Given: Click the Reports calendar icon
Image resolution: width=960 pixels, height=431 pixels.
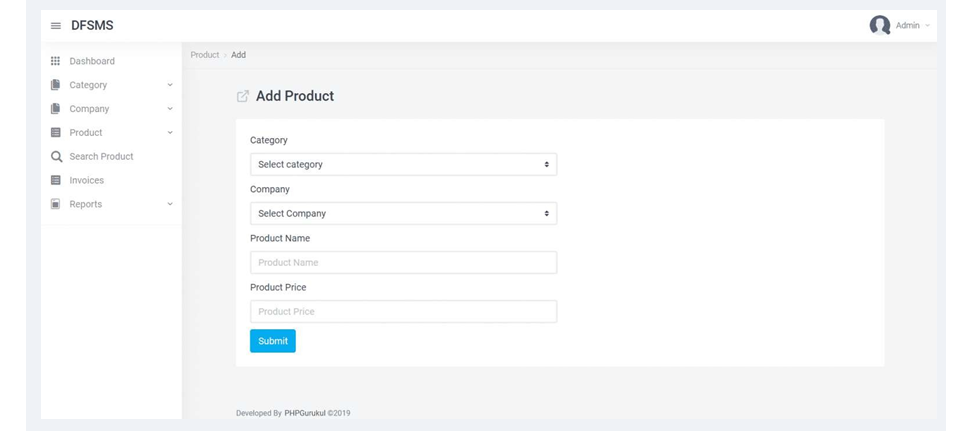Looking at the screenshot, I should (56, 204).
